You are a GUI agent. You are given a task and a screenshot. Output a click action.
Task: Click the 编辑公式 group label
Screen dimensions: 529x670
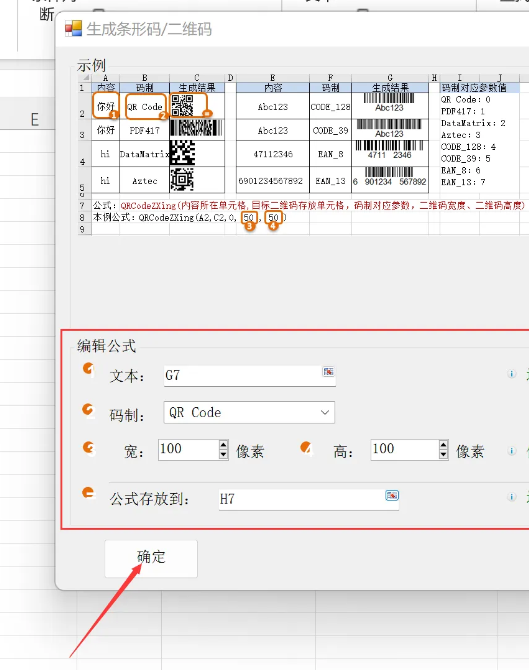tap(106, 346)
